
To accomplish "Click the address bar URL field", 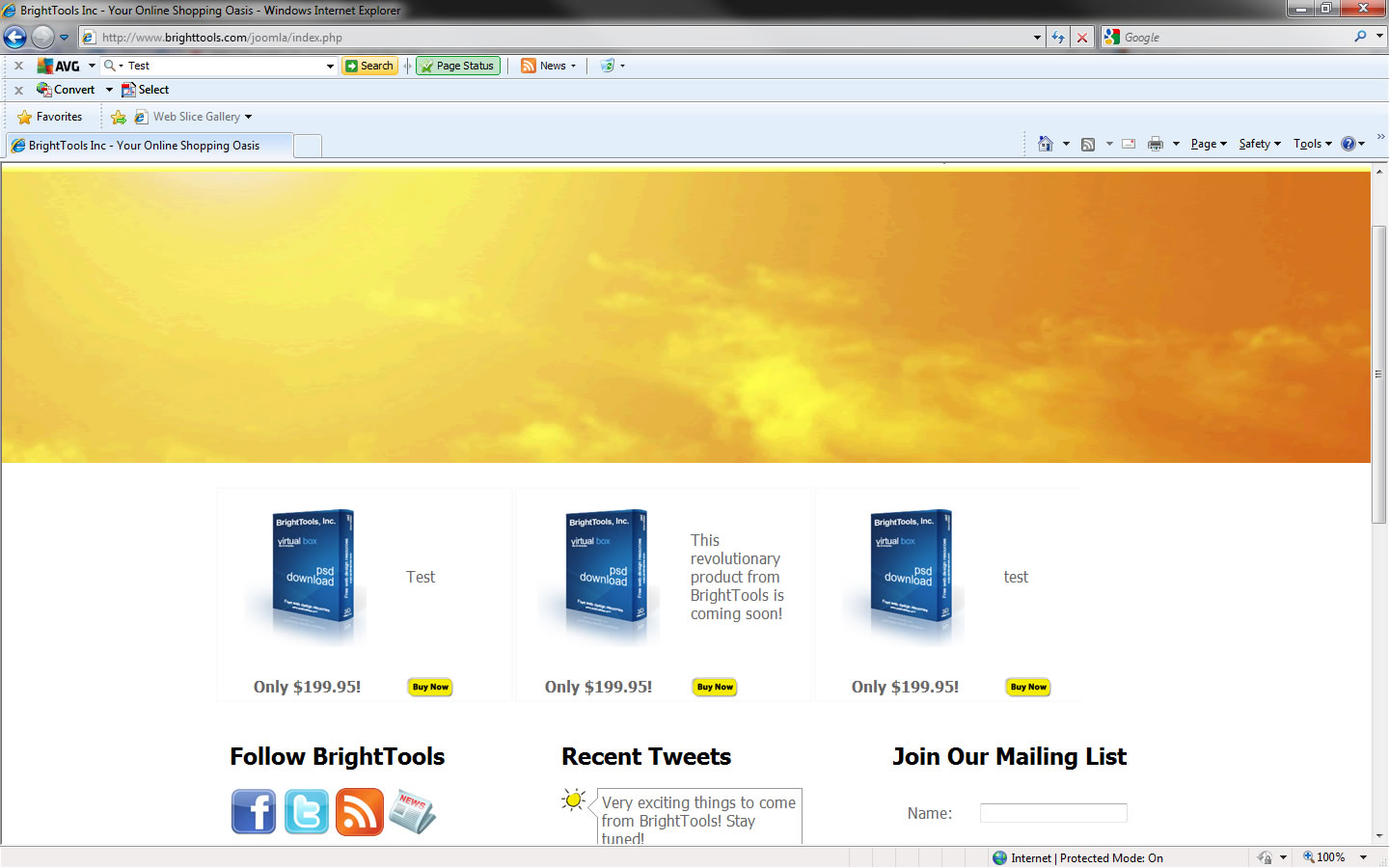I will tap(555, 38).
